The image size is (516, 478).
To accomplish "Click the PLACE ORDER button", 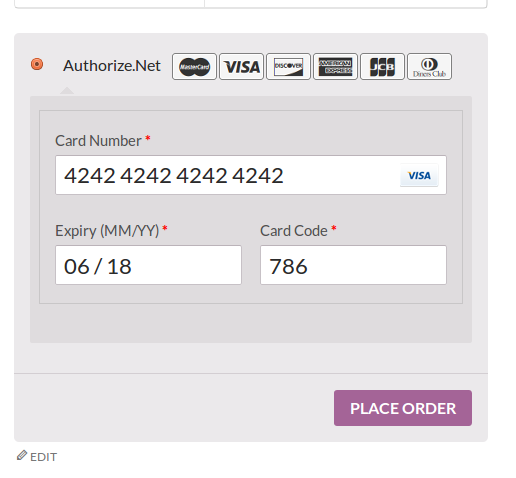I will tap(403, 408).
